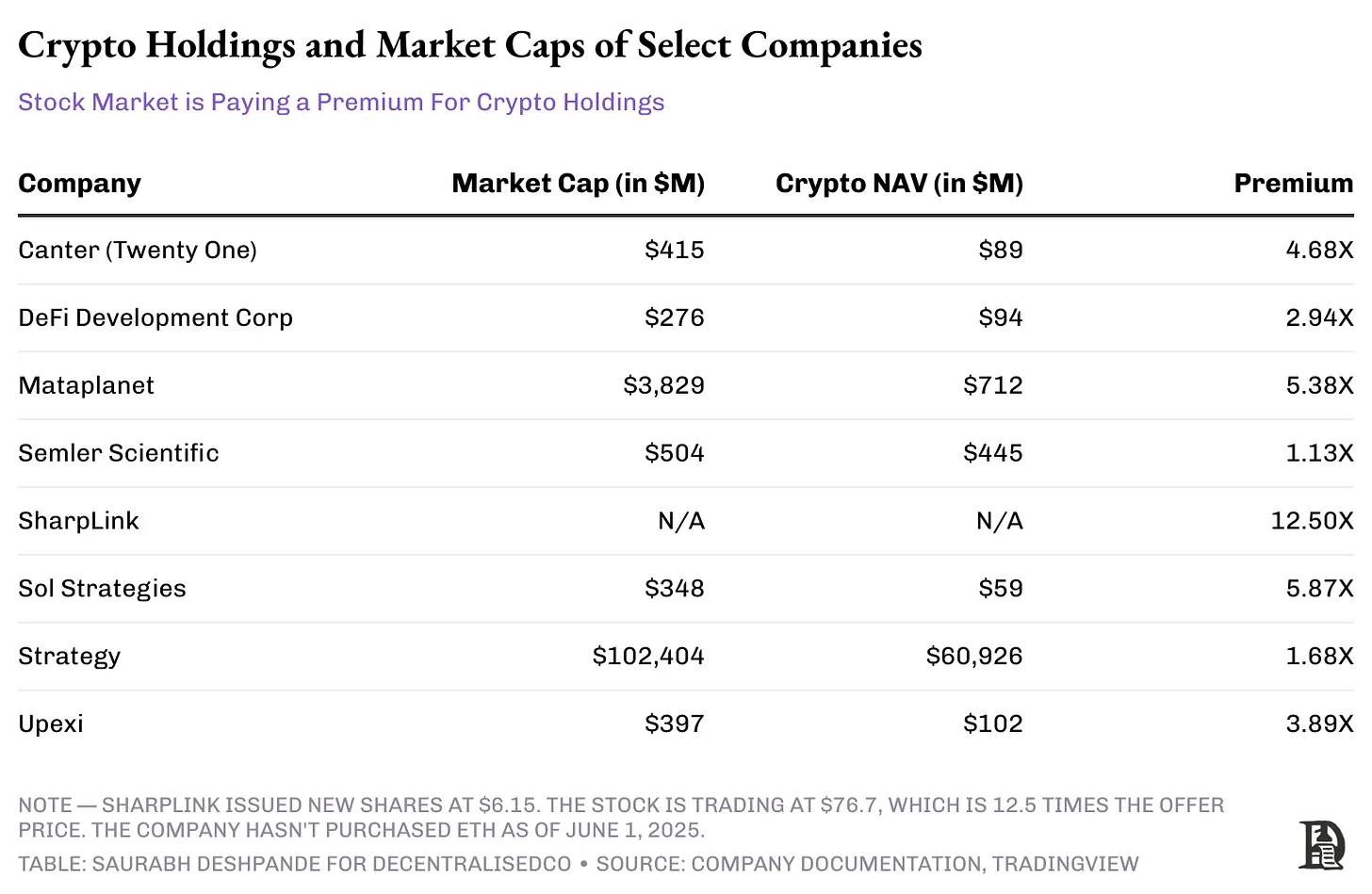Select the chart title about Crypto Holdings

coord(470,45)
